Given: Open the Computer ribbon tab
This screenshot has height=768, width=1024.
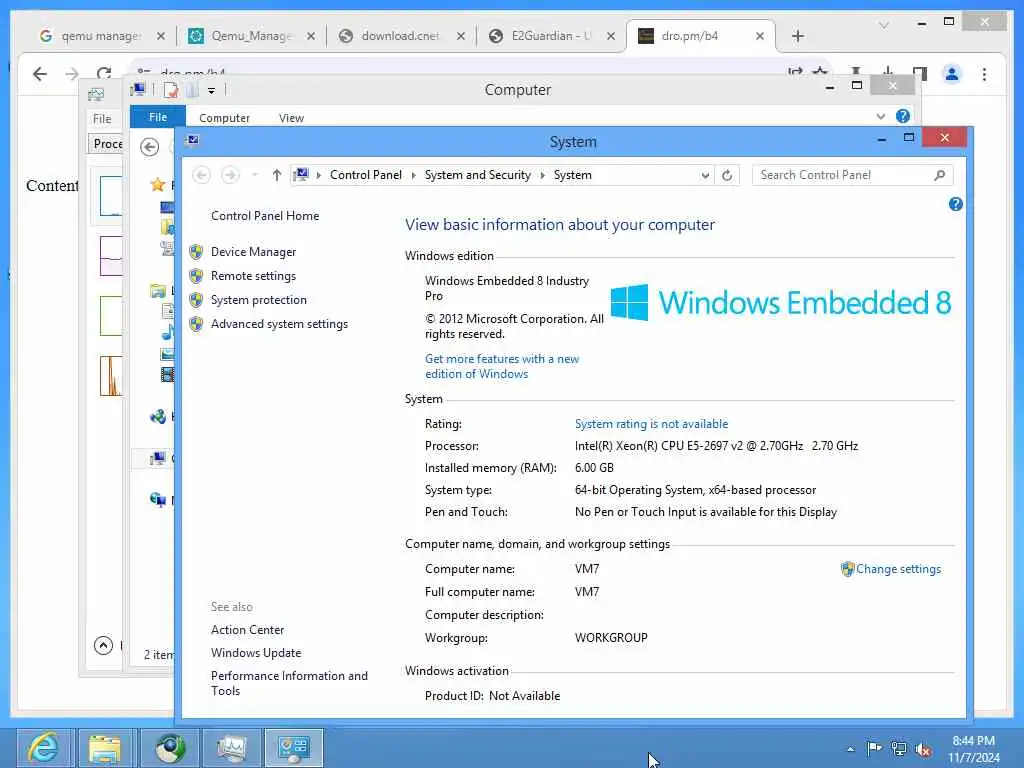Looking at the screenshot, I should pos(224,118).
